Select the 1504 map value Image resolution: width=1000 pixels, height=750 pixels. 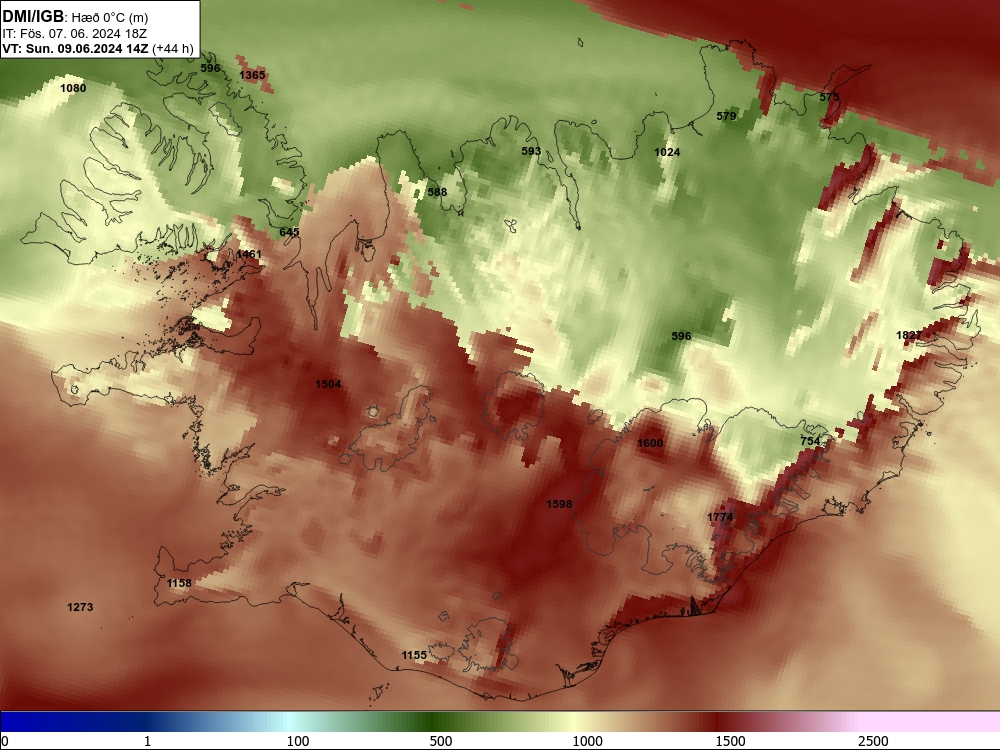[328, 384]
